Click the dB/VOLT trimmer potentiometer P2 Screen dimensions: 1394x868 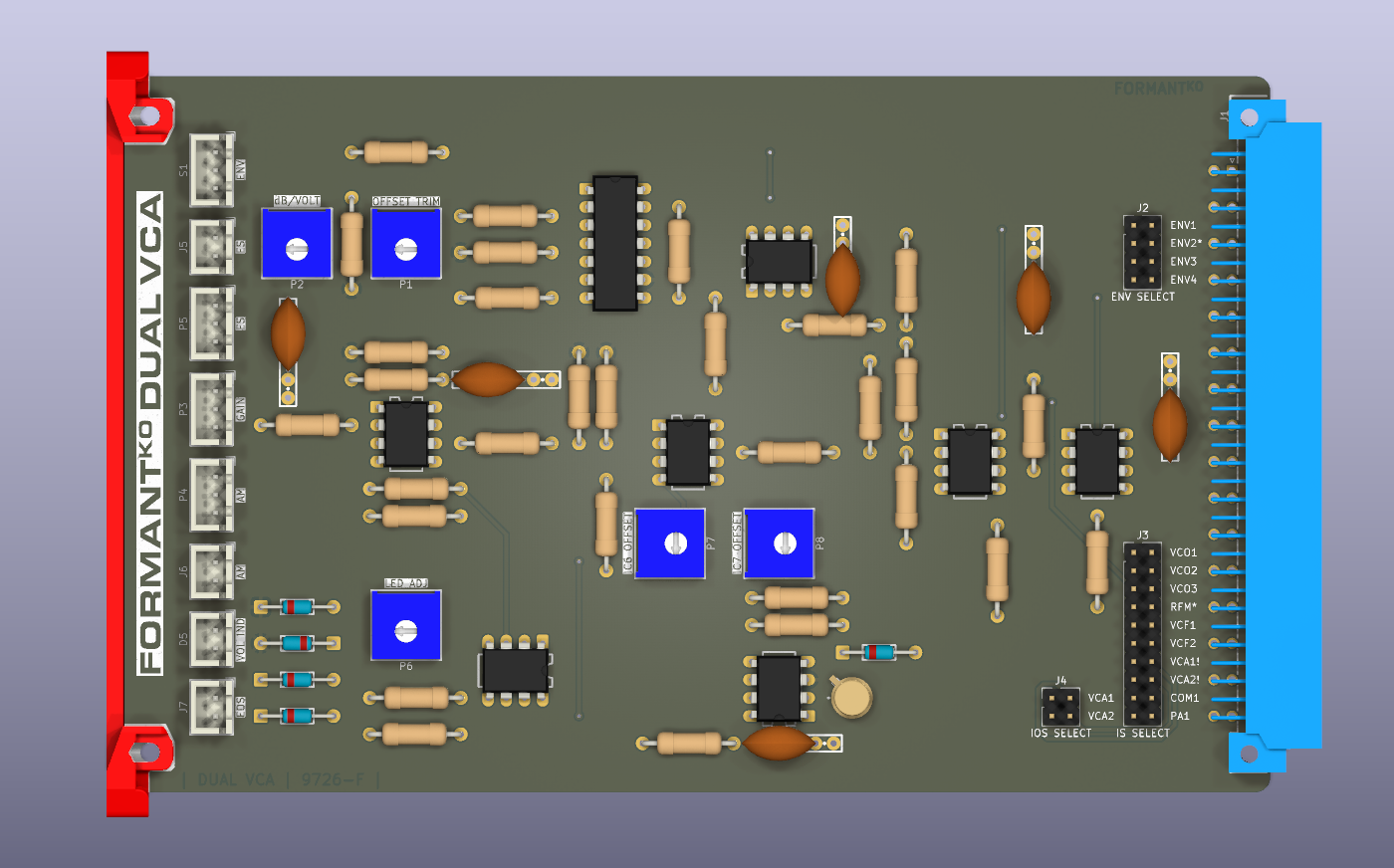coord(297,244)
